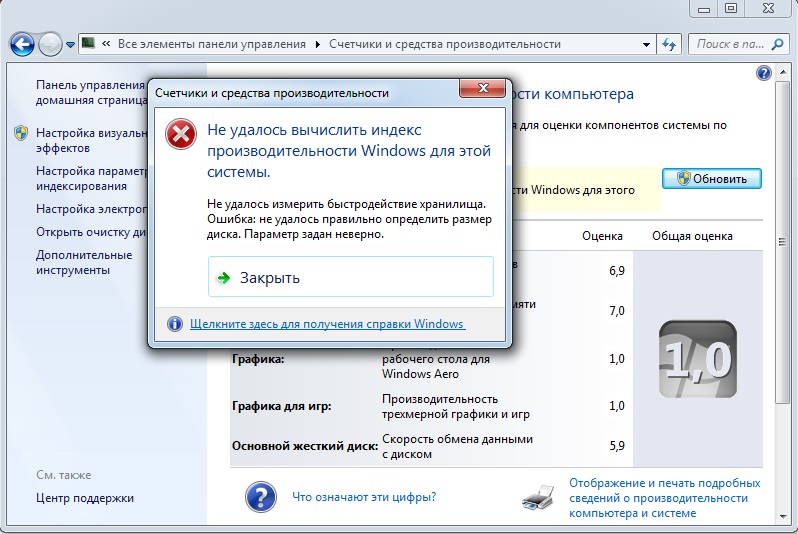Open Панель управления домашняя страница link
Image resolution: width=798 pixels, height=534 pixels.
91,93
